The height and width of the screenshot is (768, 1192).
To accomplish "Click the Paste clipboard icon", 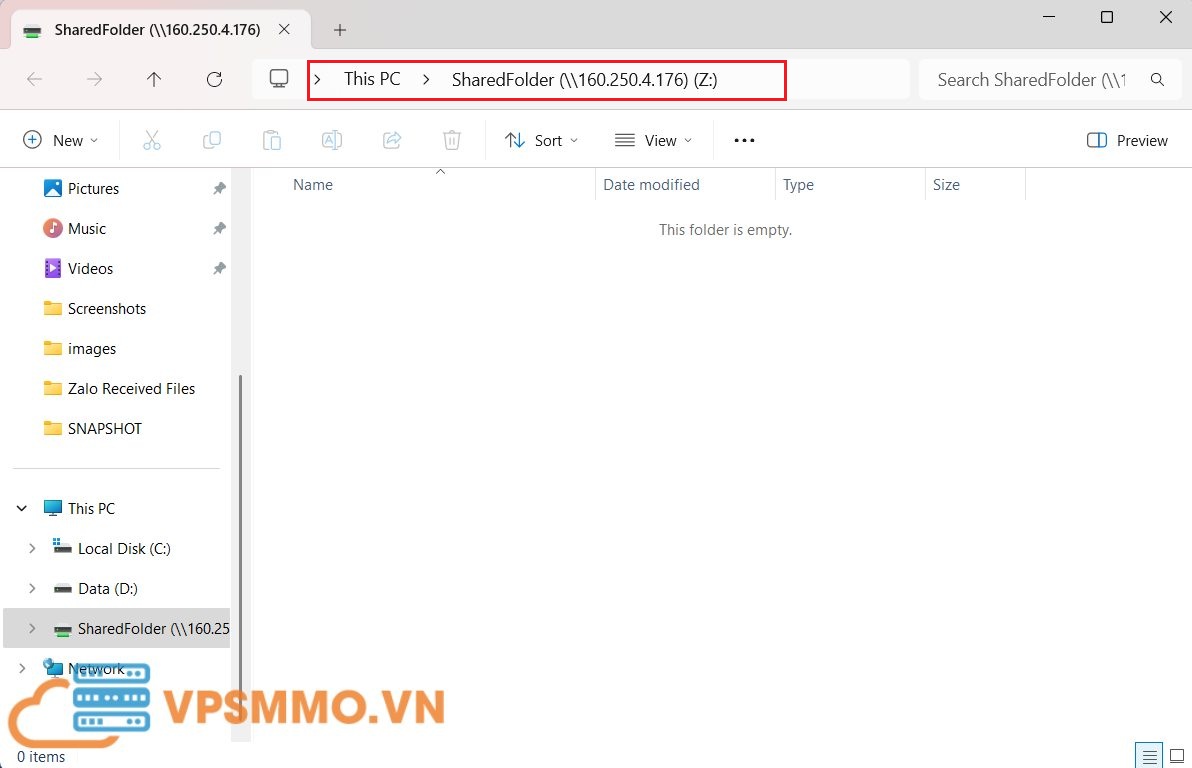I will tap(272, 141).
